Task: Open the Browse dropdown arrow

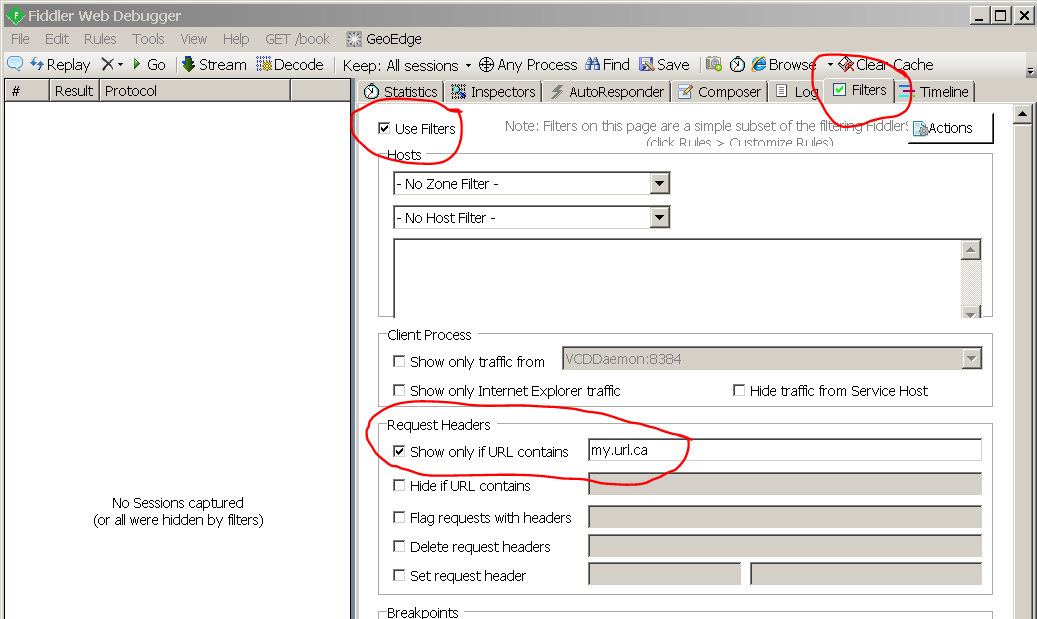Action: 830,65
